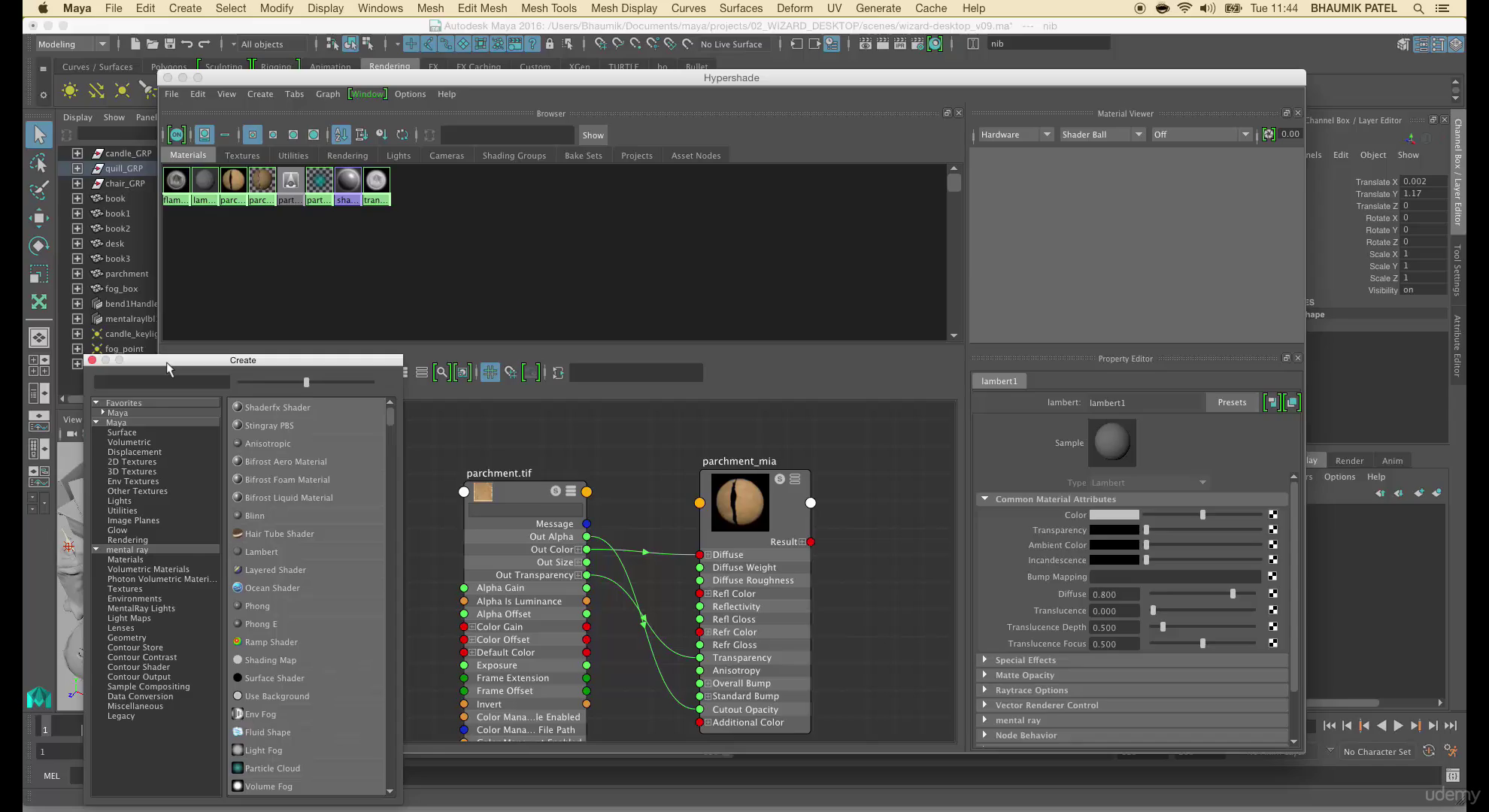Pick Ocean Shader from Create list
The width and height of the screenshot is (1489, 812).
tap(271, 588)
